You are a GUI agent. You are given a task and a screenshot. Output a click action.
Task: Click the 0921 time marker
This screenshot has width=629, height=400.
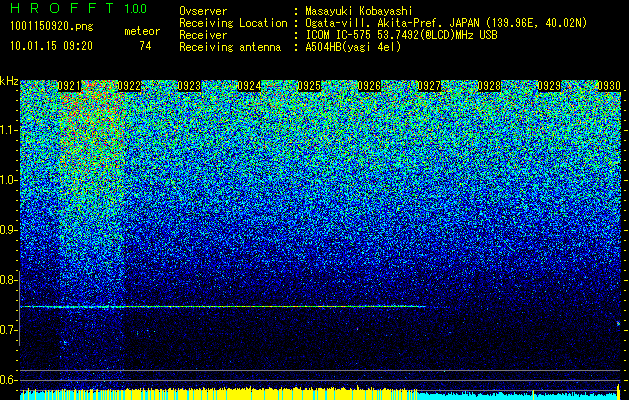click(x=69, y=86)
